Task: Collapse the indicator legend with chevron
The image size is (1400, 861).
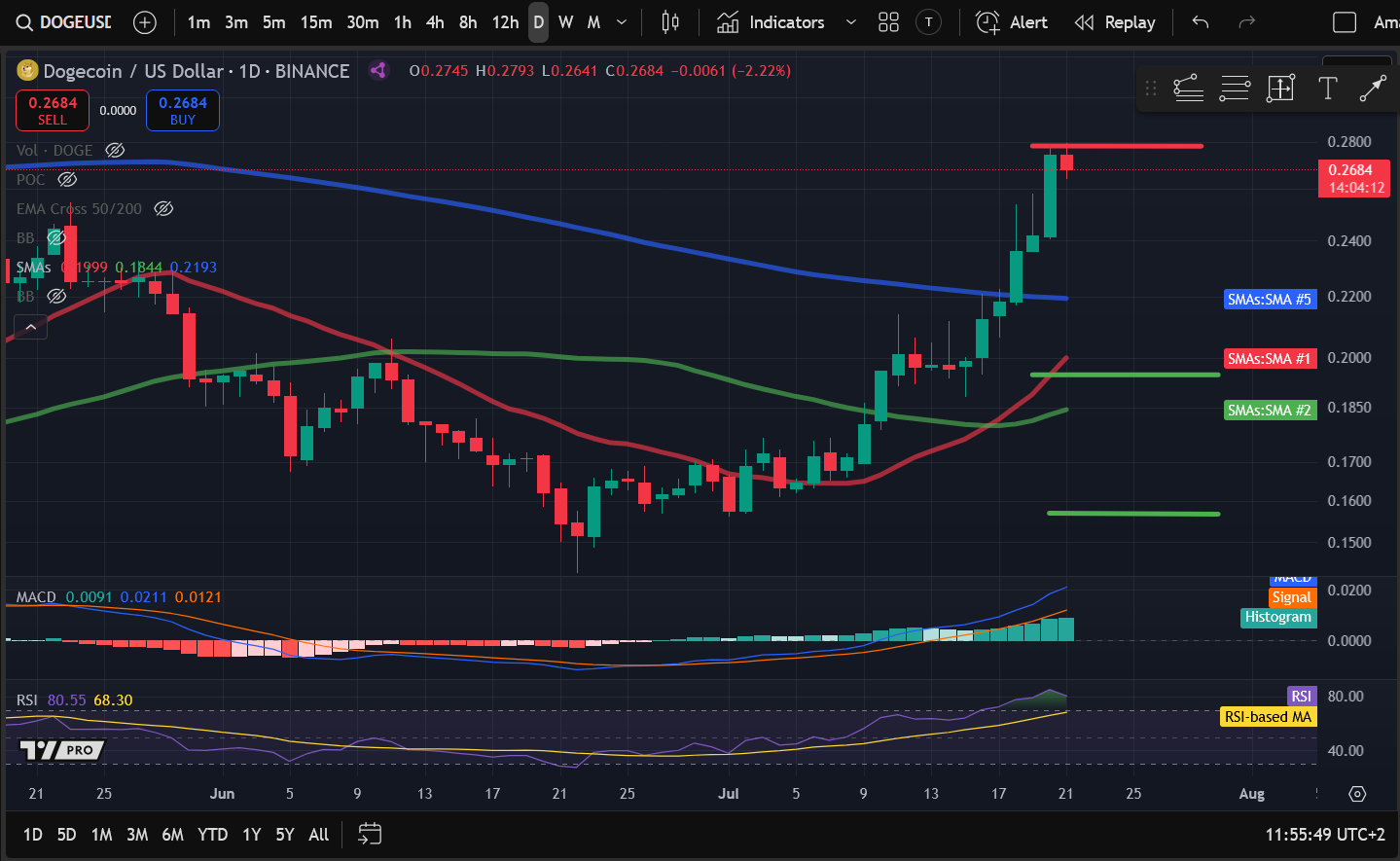Action: coord(31,327)
